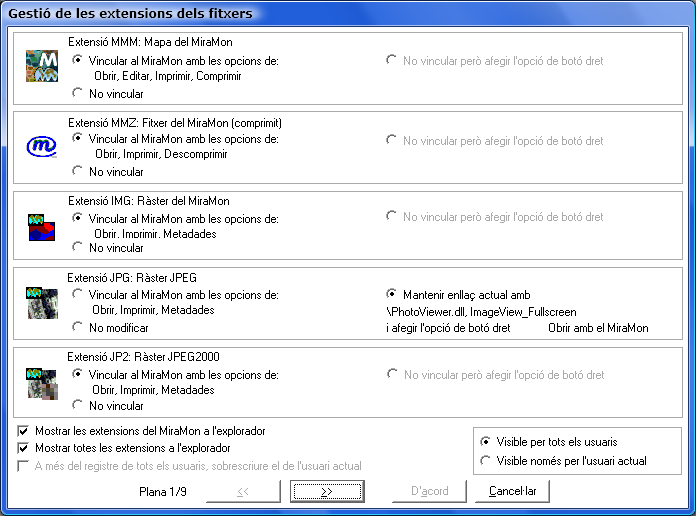Click 'Extensió MMZ: Fitxer del MiraMon (comprimit)' heading

point(175,123)
